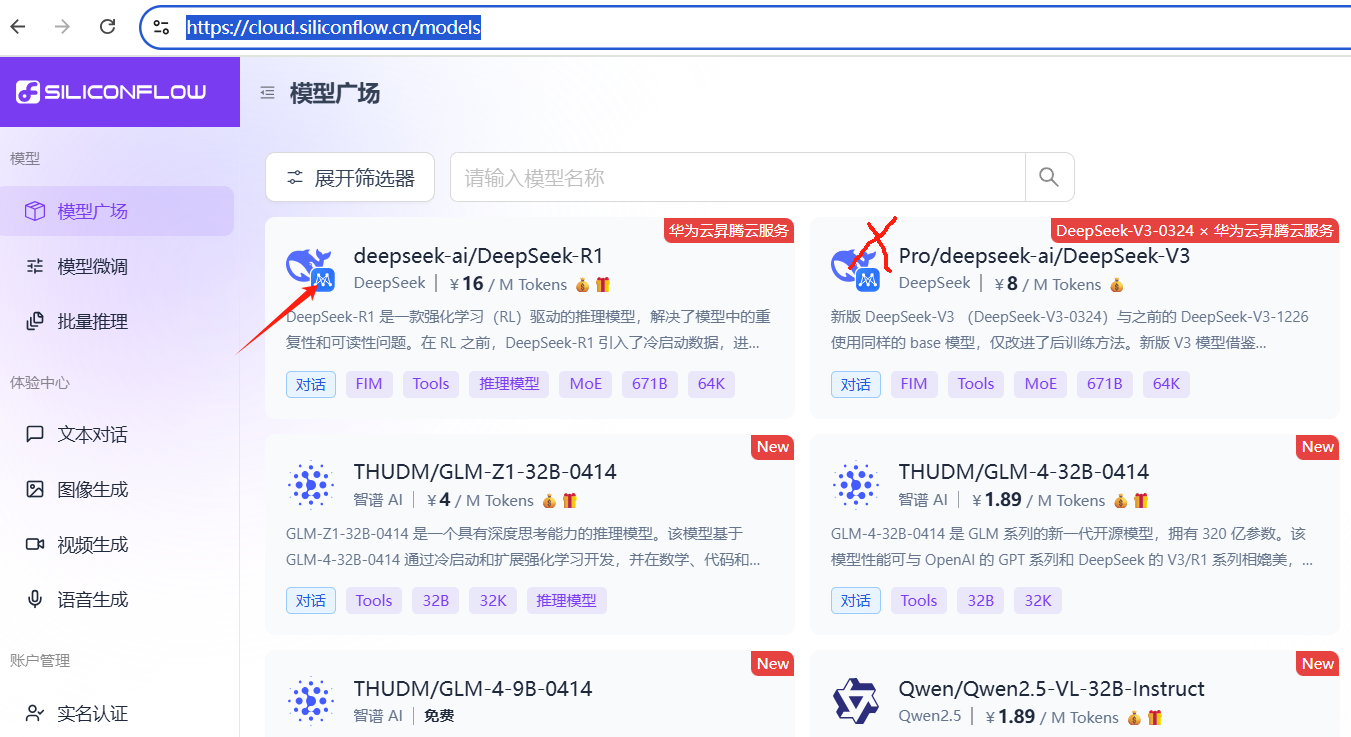Viewport: 1351px width, 737px height.
Task: Click the picture icon beside 图像生成
Action: [35, 489]
